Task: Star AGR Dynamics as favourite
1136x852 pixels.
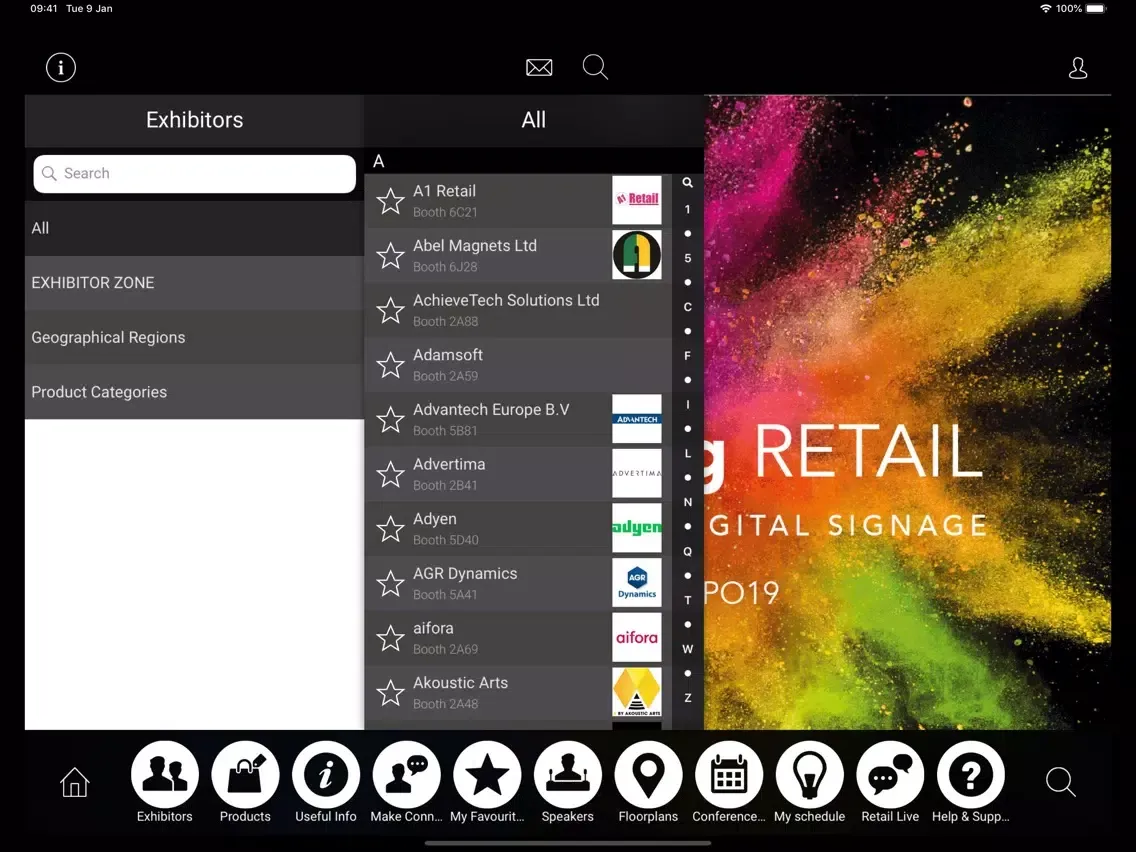Action: (390, 583)
